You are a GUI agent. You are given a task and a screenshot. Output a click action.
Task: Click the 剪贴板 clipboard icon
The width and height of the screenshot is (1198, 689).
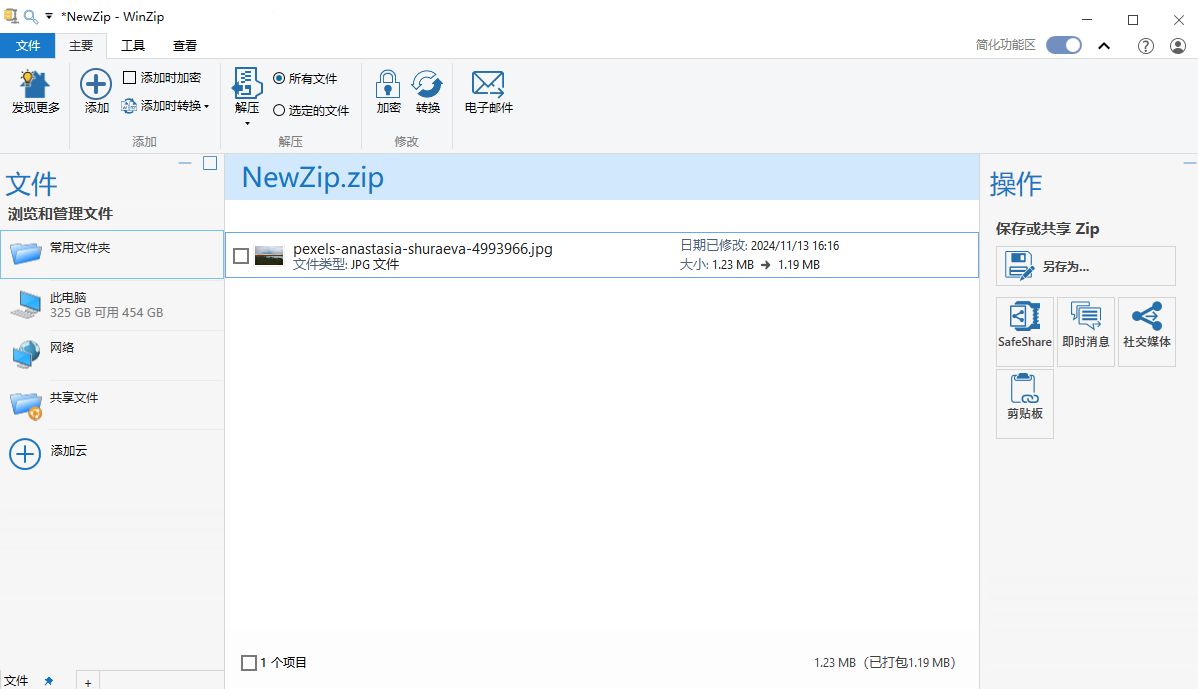[x=1025, y=388]
